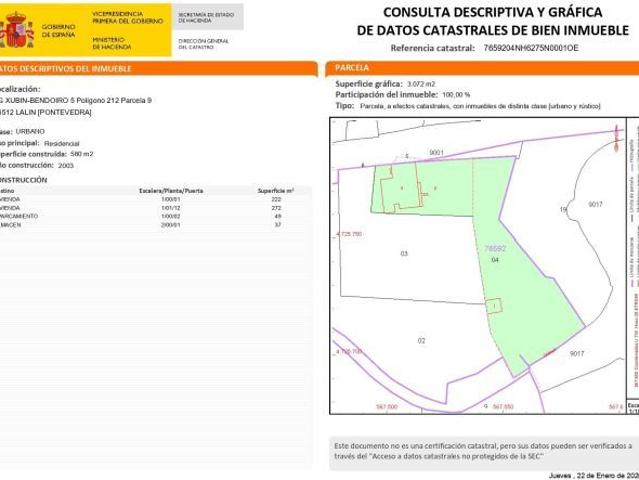Viewport: 639px width, 480px height.
Task: Click the red north arrow on the map
Action: click(x=617, y=139)
